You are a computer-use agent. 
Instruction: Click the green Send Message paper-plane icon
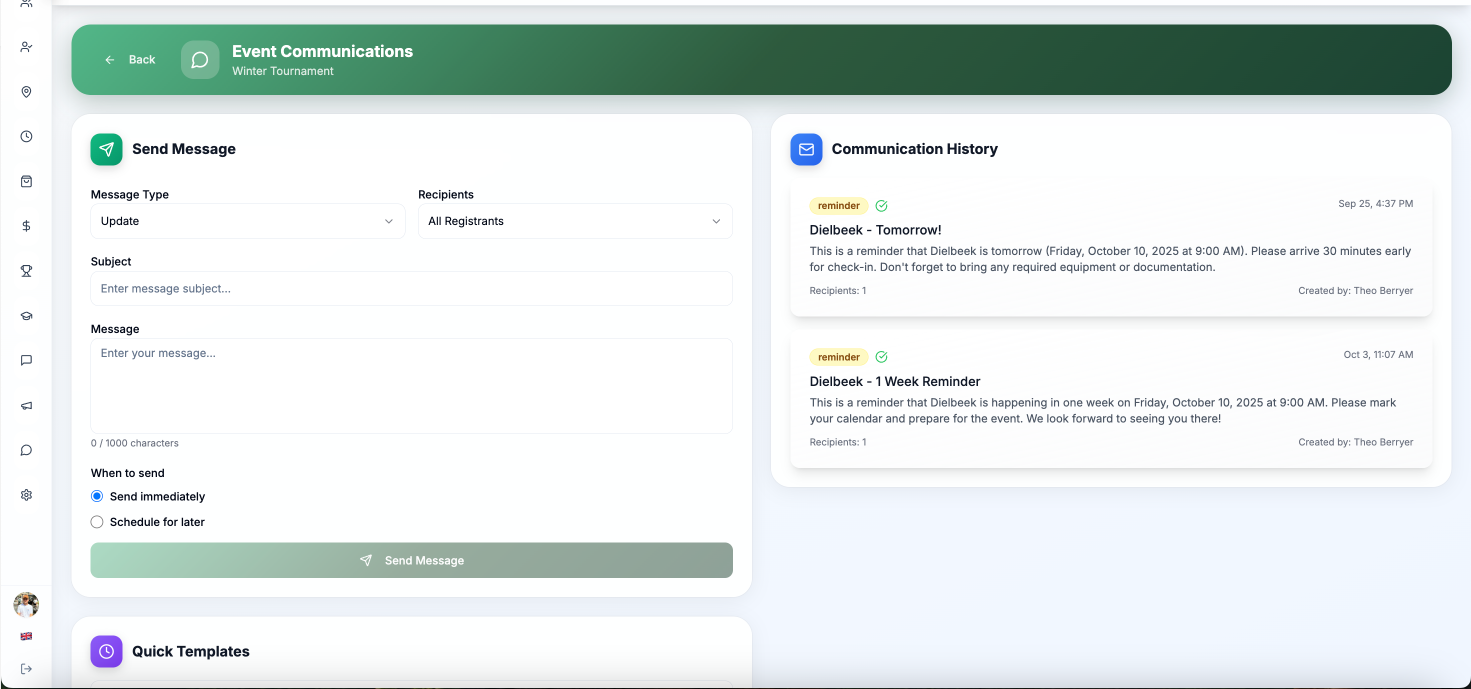pyautogui.click(x=106, y=149)
